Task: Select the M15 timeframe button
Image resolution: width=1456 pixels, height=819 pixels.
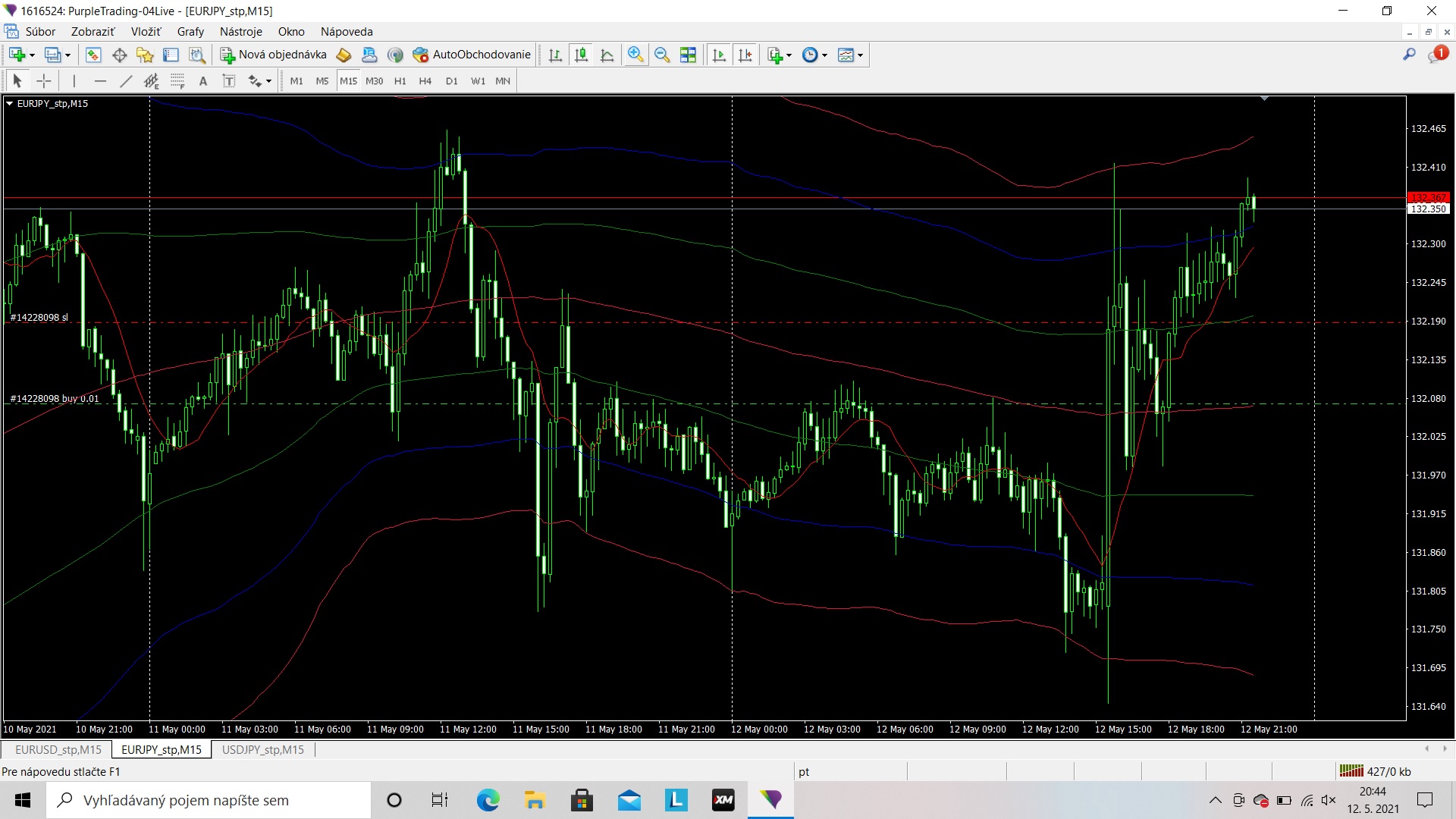Action: pyautogui.click(x=348, y=80)
